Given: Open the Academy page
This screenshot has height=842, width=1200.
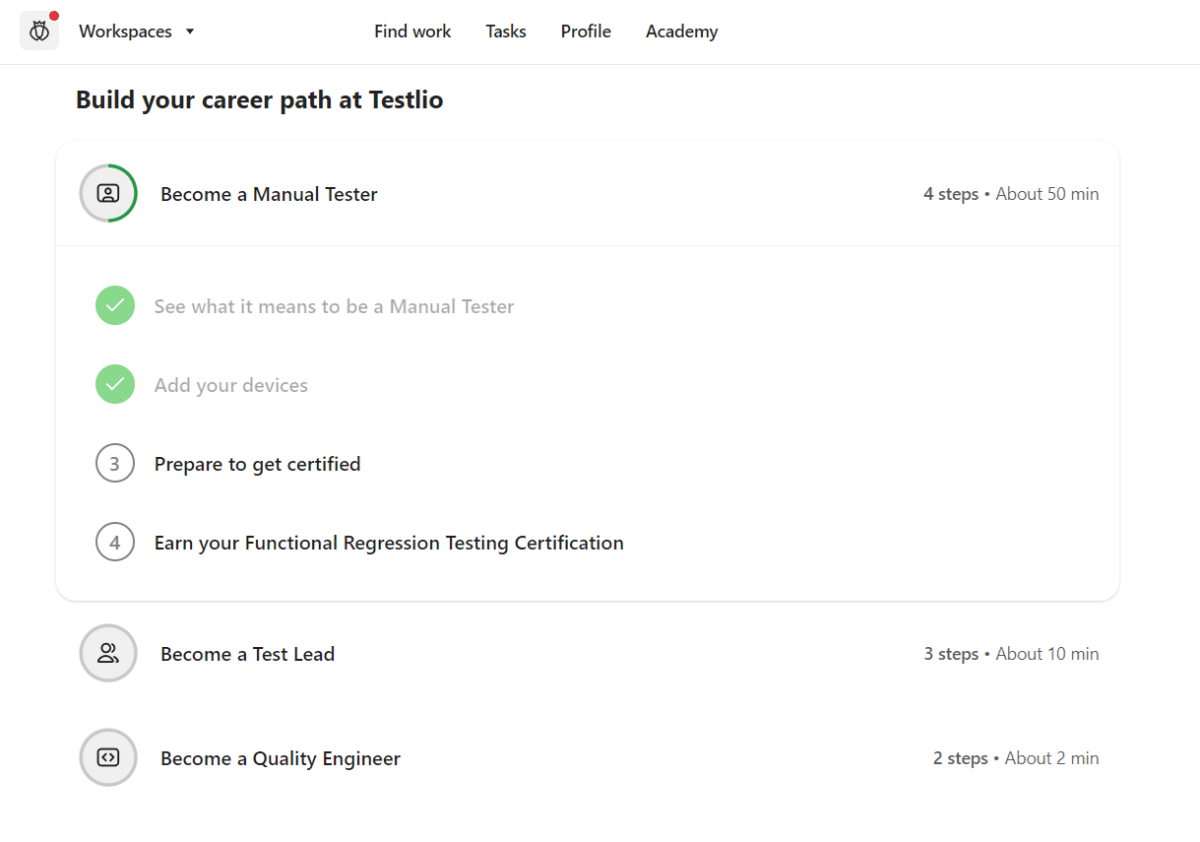Looking at the screenshot, I should tap(682, 32).
